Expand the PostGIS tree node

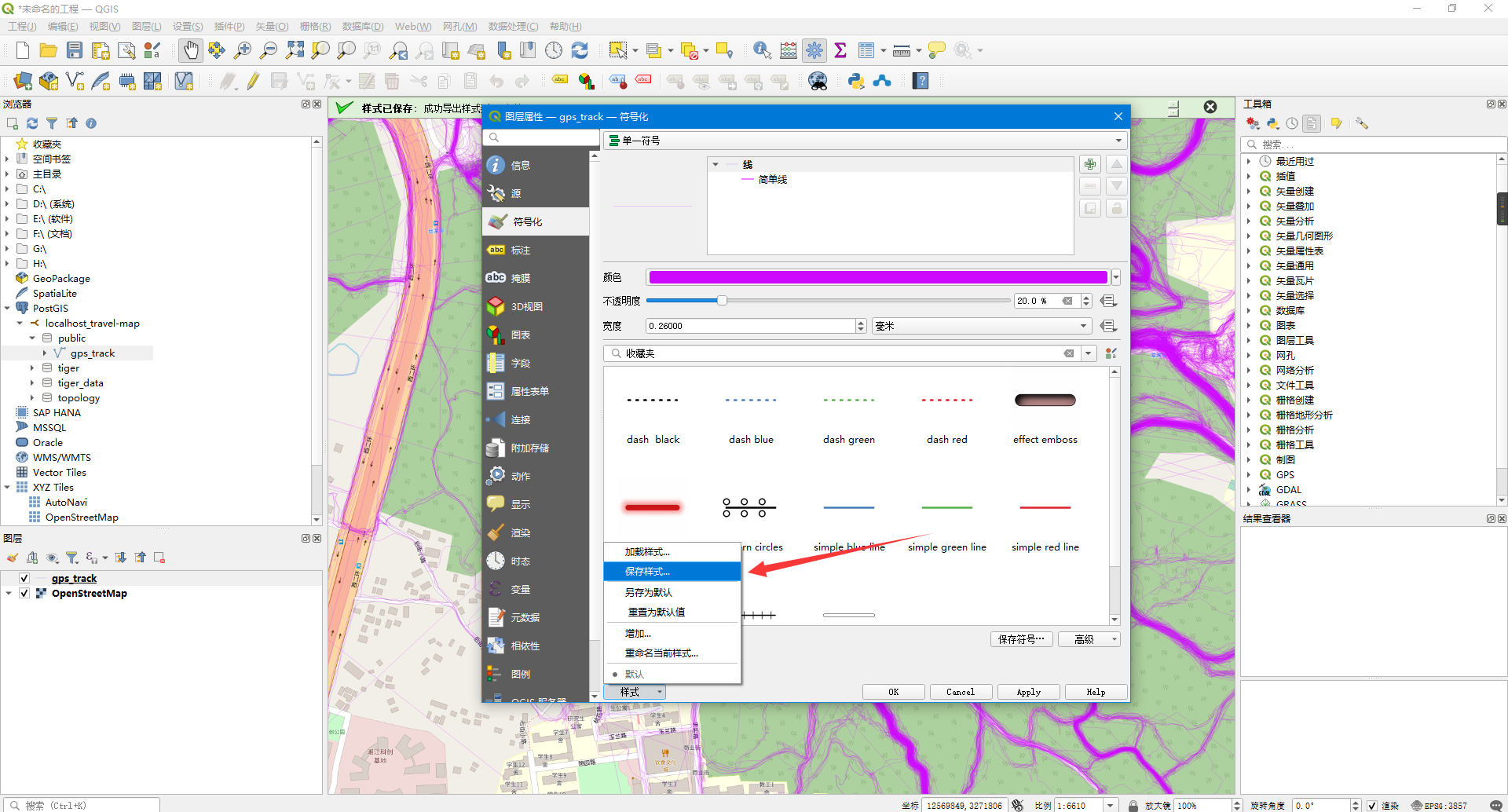(x=7, y=308)
